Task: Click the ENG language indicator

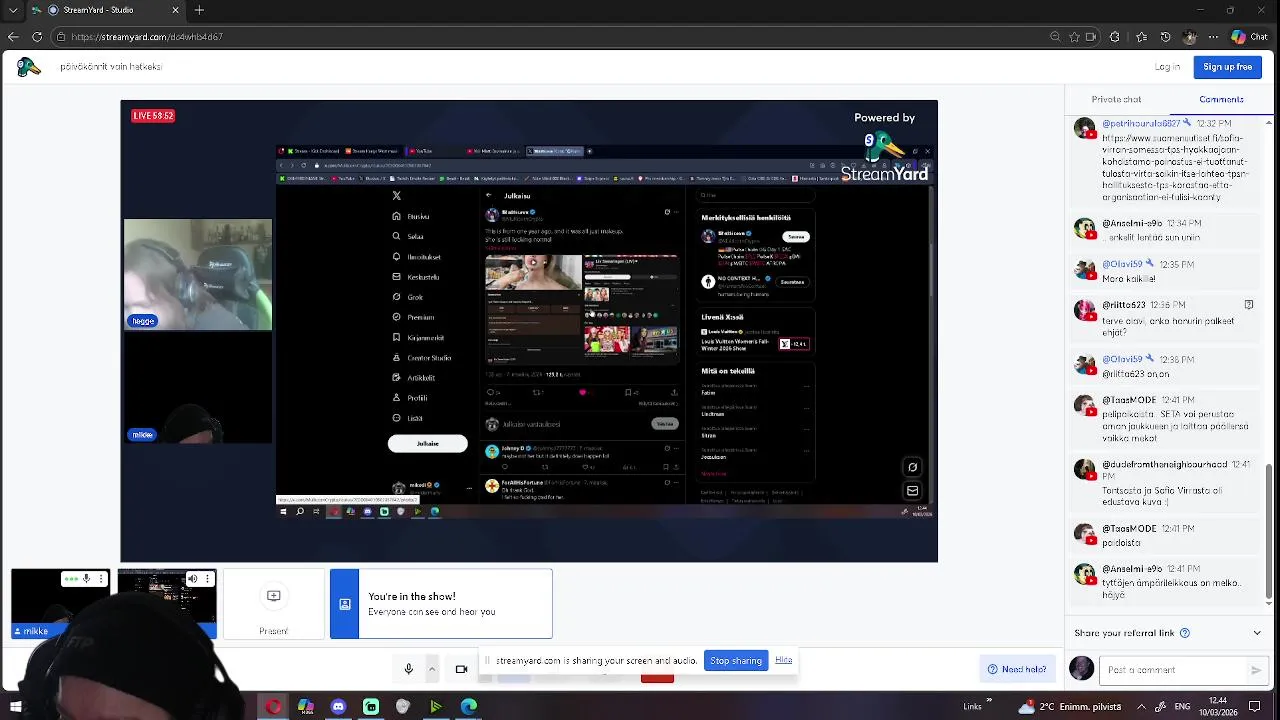Action: click(x=1181, y=707)
